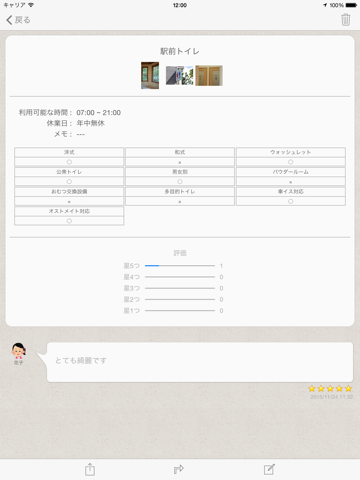Tap the trash delete icon
The image size is (360, 480).
(346, 20)
